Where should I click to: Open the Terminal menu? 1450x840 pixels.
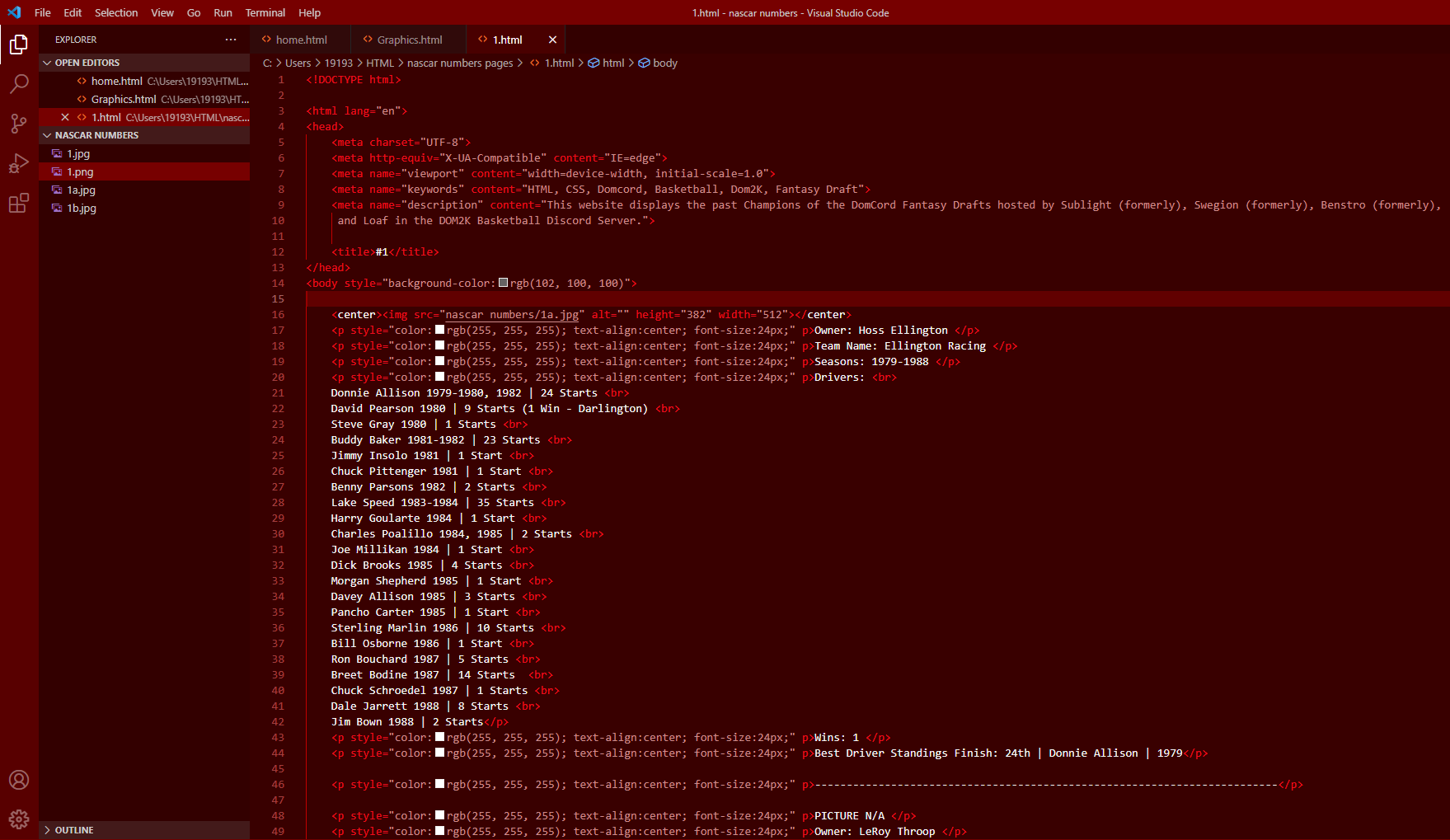click(265, 12)
